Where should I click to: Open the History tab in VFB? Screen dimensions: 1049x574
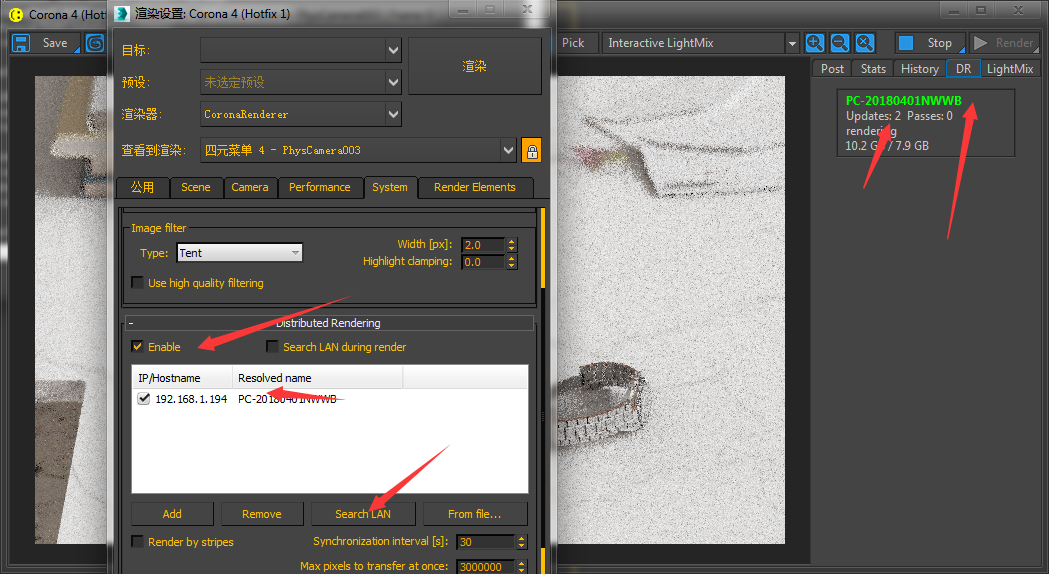[x=920, y=69]
